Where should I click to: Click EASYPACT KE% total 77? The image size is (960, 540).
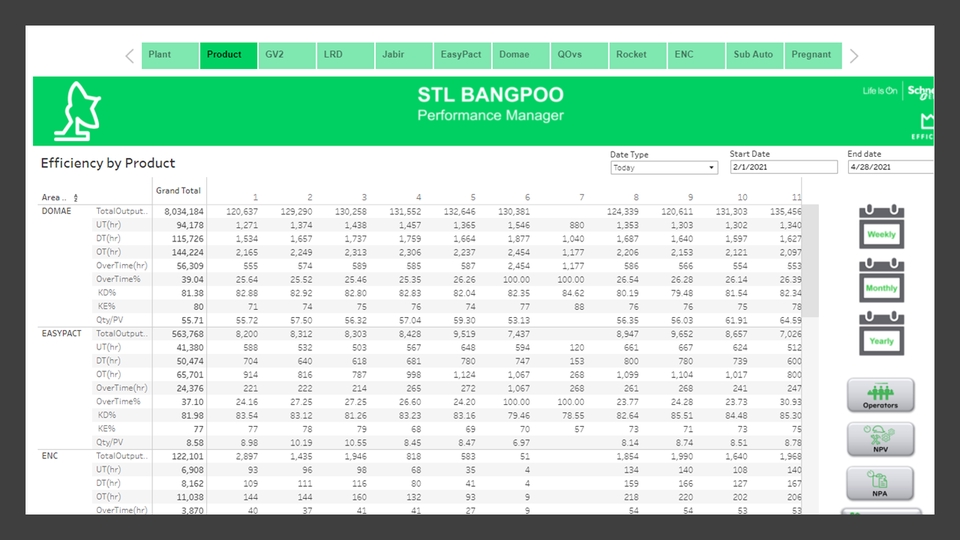click(198, 429)
